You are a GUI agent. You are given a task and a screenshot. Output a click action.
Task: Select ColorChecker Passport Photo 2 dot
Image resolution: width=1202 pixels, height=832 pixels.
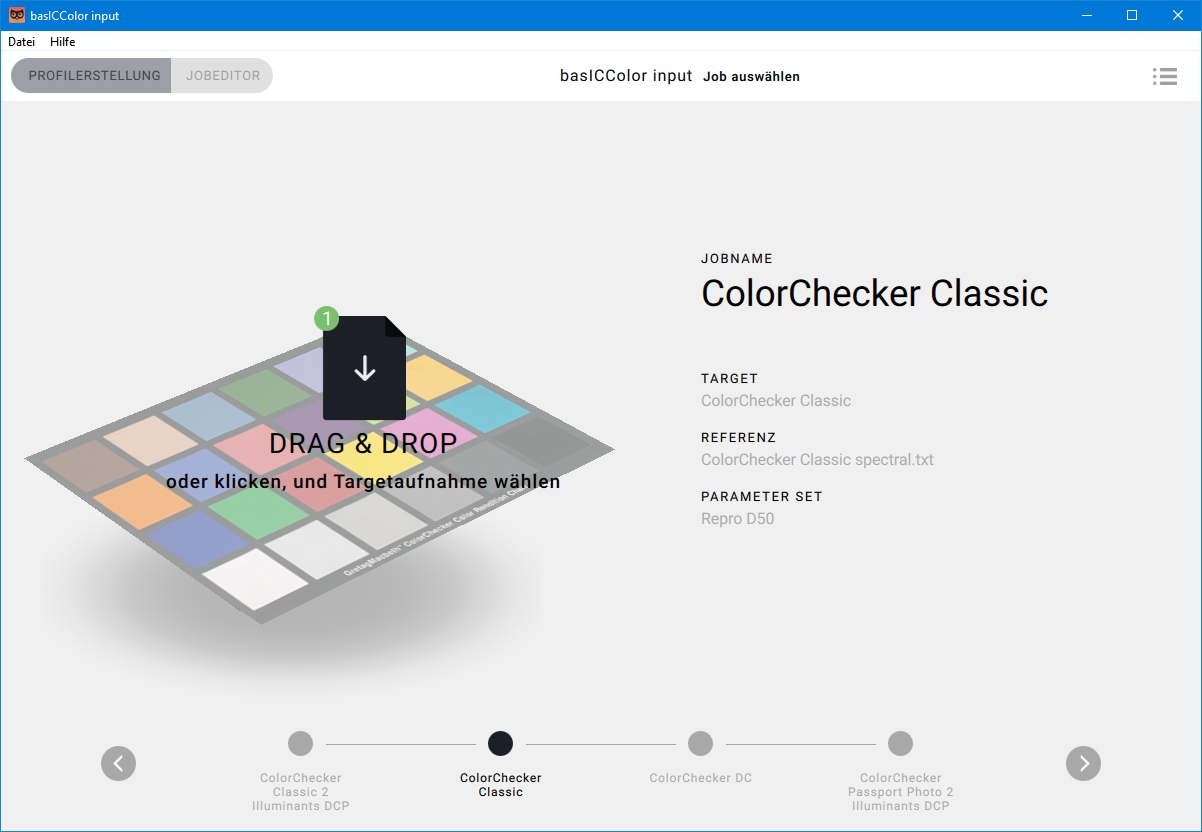pos(900,743)
